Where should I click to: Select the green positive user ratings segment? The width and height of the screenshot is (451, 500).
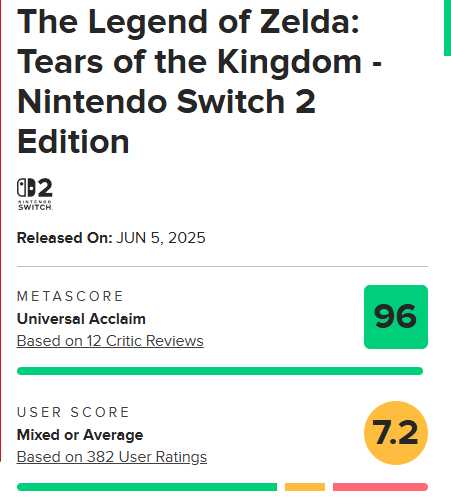coord(147,487)
